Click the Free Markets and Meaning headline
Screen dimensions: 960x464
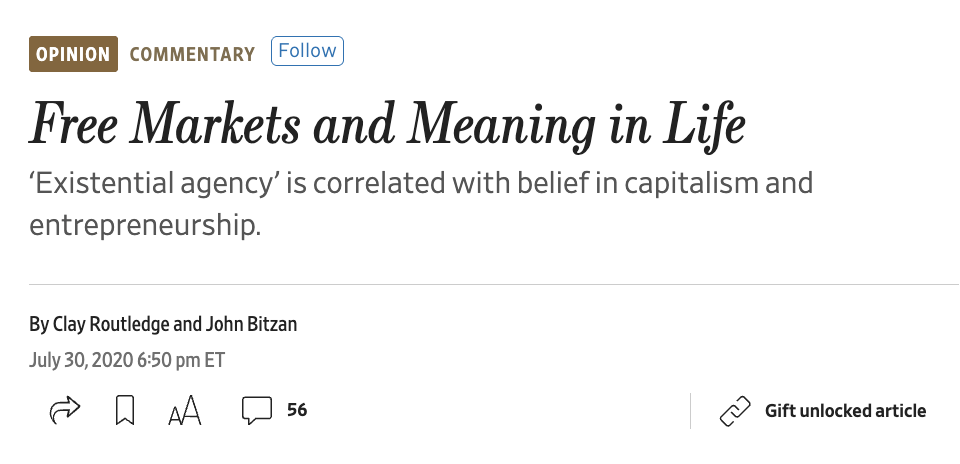tap(388, 125)
